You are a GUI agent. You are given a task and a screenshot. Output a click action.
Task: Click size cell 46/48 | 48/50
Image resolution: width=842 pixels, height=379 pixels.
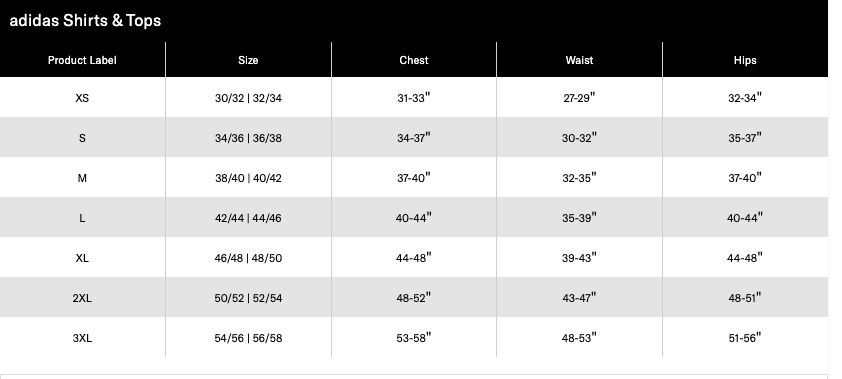248,258
